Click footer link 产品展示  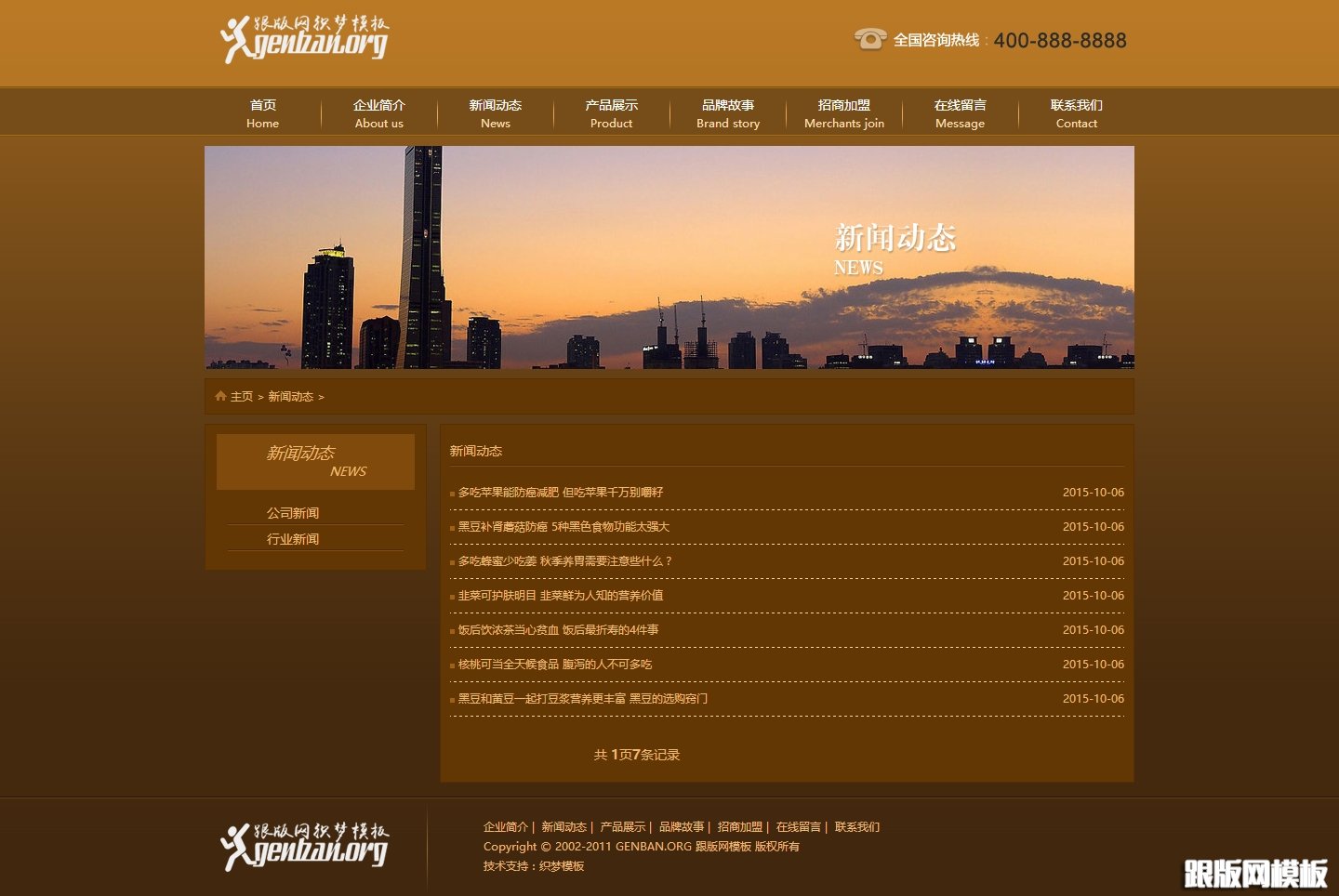pyautogui.click(x=623, y=827)
